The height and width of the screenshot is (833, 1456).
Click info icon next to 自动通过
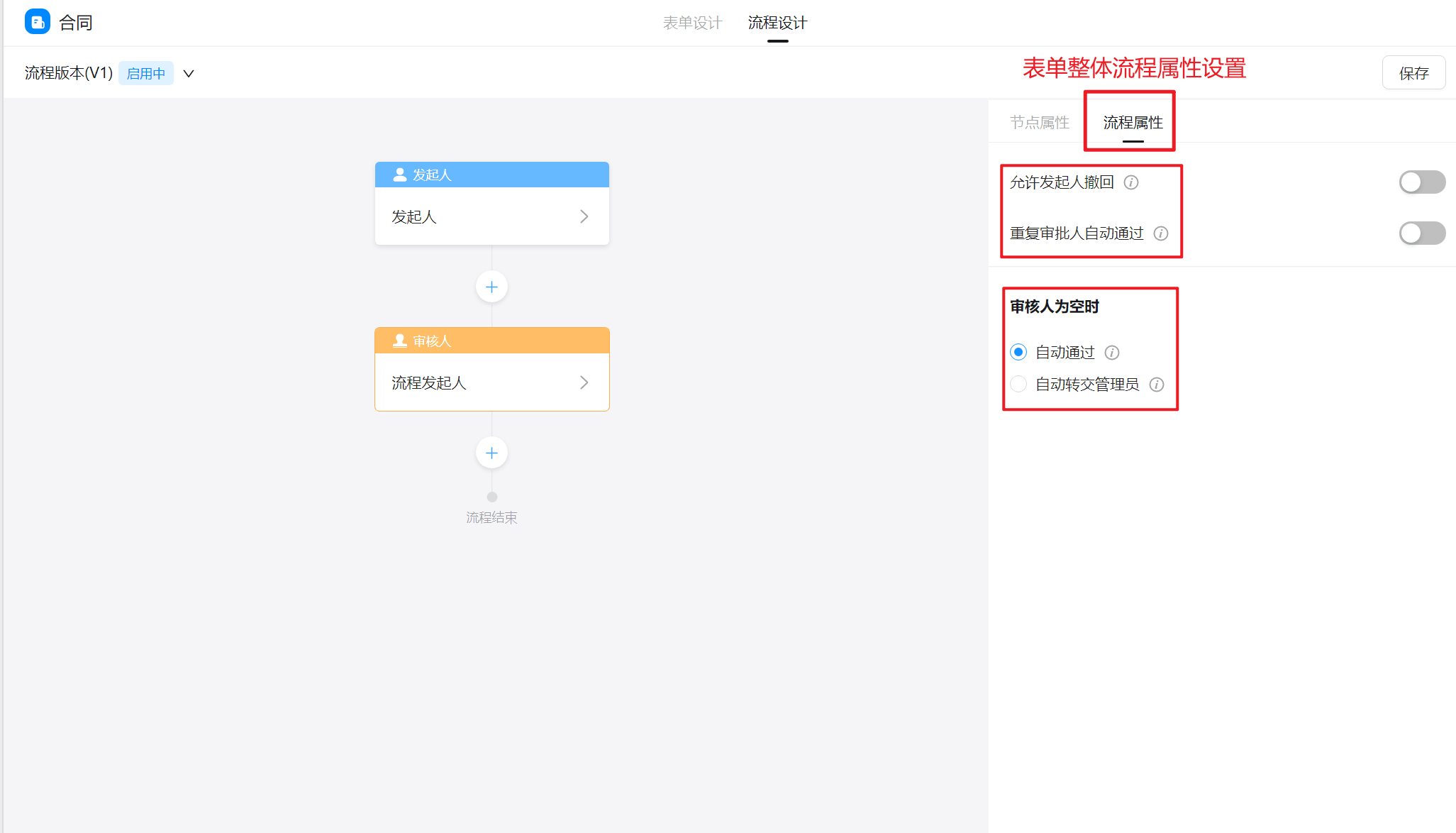pyautogui.click(x=1112, y=353)
